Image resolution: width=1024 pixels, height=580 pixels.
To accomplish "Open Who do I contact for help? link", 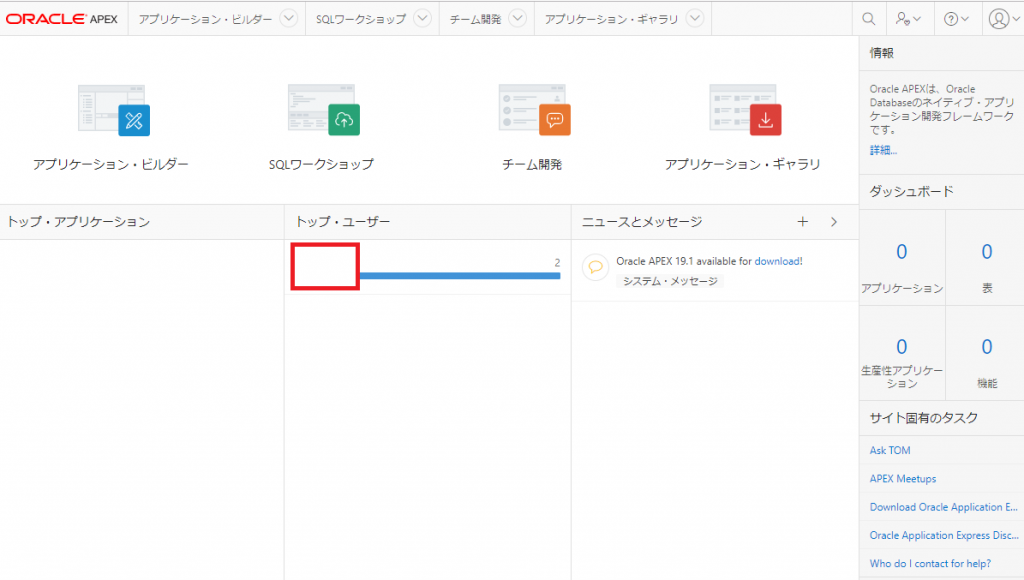I will 930,563.
